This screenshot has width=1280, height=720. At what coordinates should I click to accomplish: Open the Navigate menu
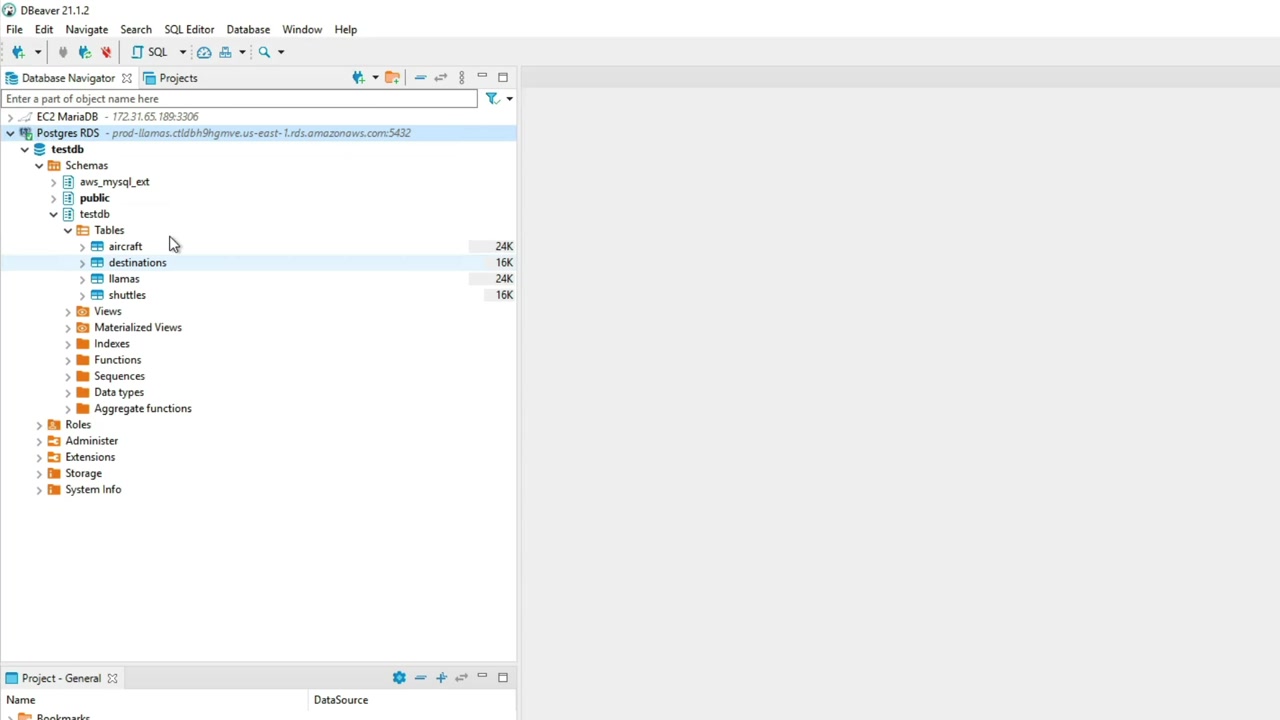[87, 30]
